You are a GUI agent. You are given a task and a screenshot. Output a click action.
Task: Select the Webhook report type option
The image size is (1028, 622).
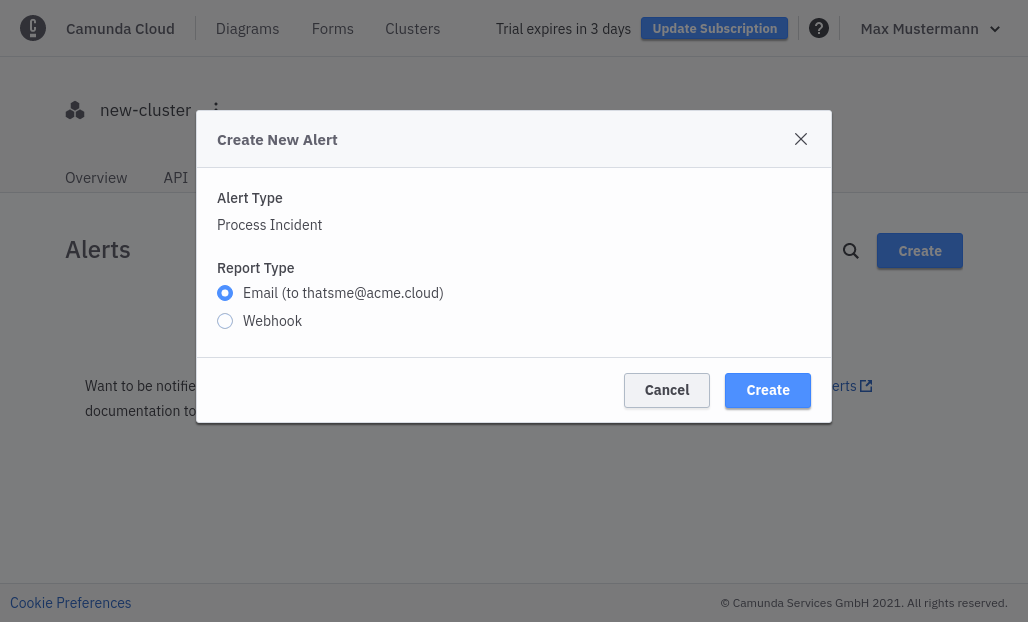tap(225, 321)
